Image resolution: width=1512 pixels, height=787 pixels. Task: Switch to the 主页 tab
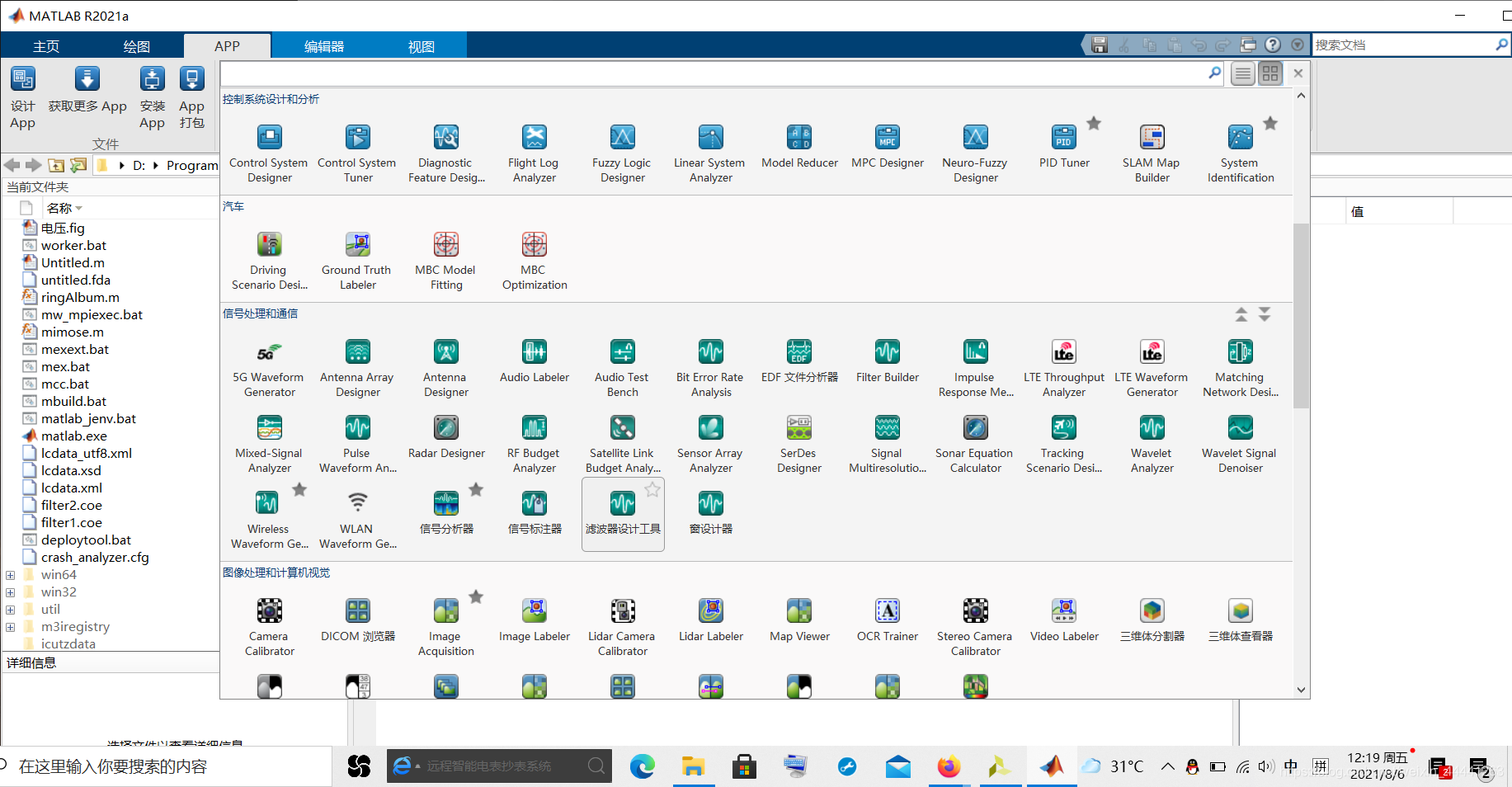click(x=46, y=46)
